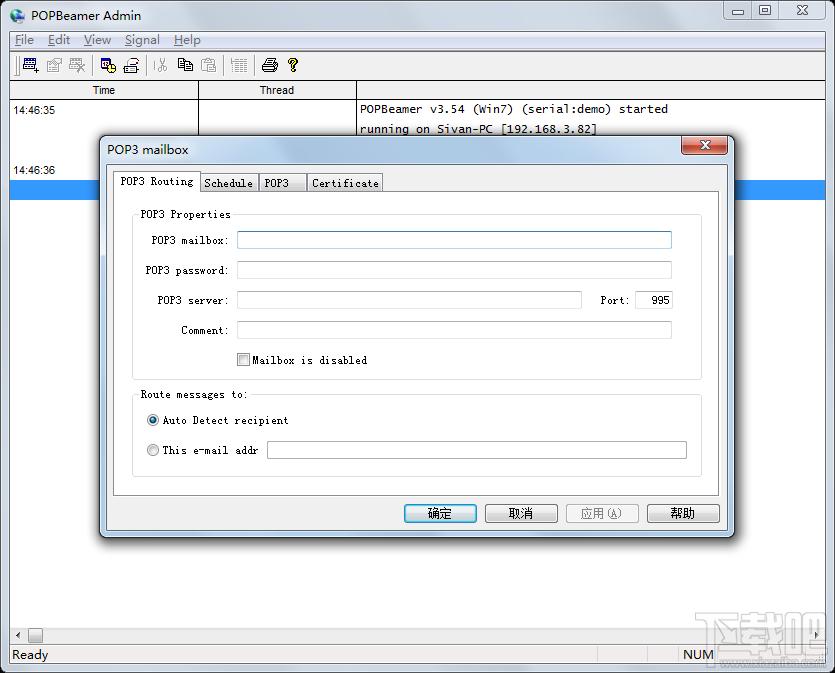Screen dimensions: 835x673
Task: Click the add new mailbox toolbar icon
Action: tap(30, 65)
